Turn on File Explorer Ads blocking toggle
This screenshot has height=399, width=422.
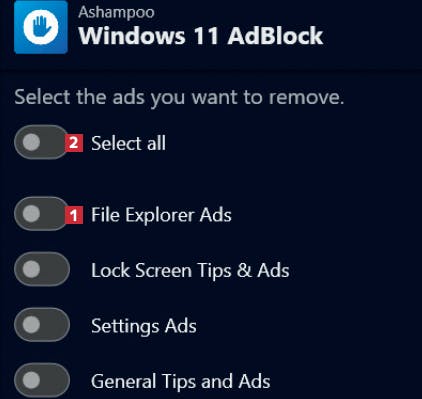(x=41, y=214)
